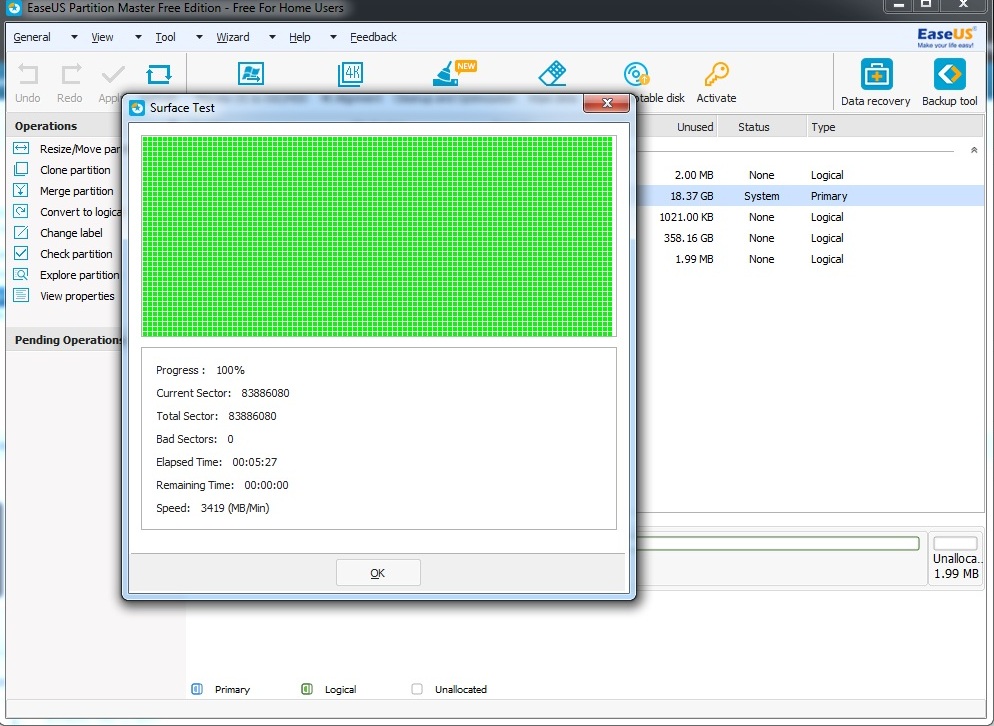Collapse the disk list using the chevron
The height and width of the screenshot is (726, 994).
coord(974,150)
